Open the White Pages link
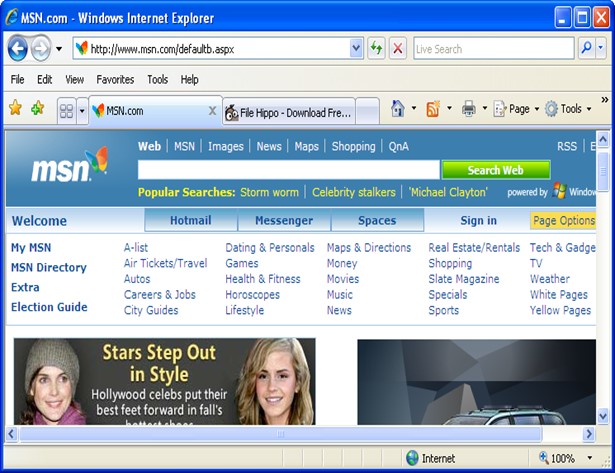 [x=559, y=295]
